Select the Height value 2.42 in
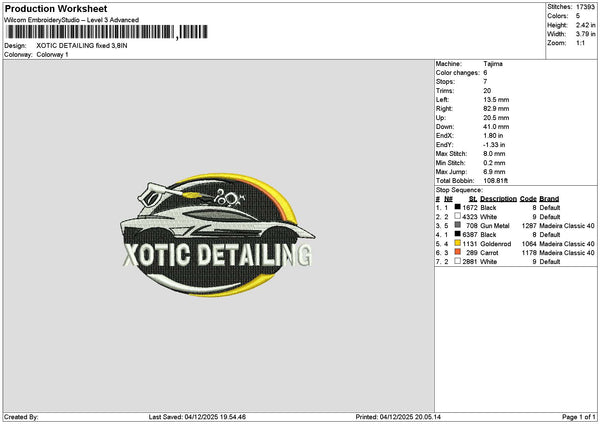The image size is (600, 424). [x=585, y=25]
